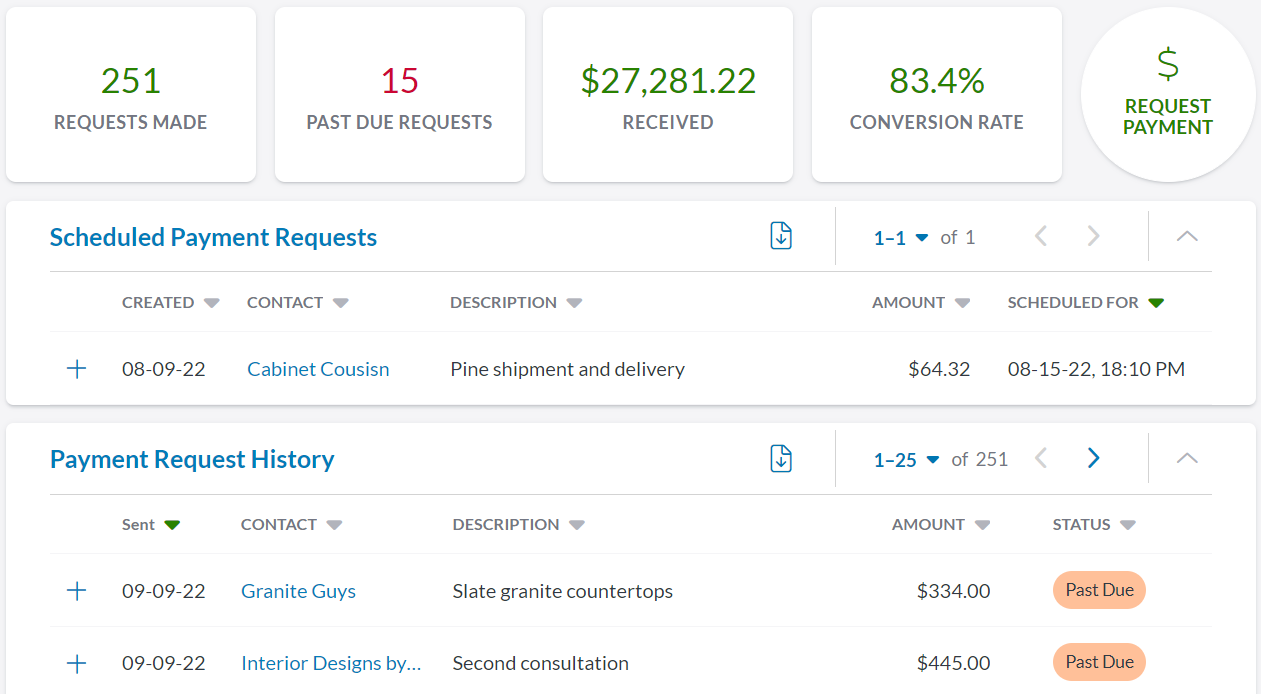Collapse the Payment Request History panel
The height and width of the screenshot is (694, 1261).
(1186, 459)
